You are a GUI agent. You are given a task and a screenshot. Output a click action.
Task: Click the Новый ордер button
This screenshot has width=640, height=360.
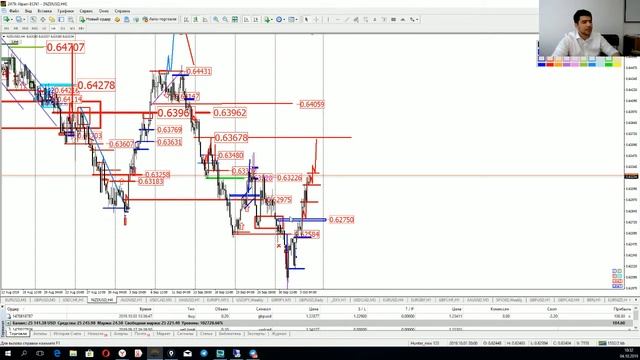(x=95, y=19)
